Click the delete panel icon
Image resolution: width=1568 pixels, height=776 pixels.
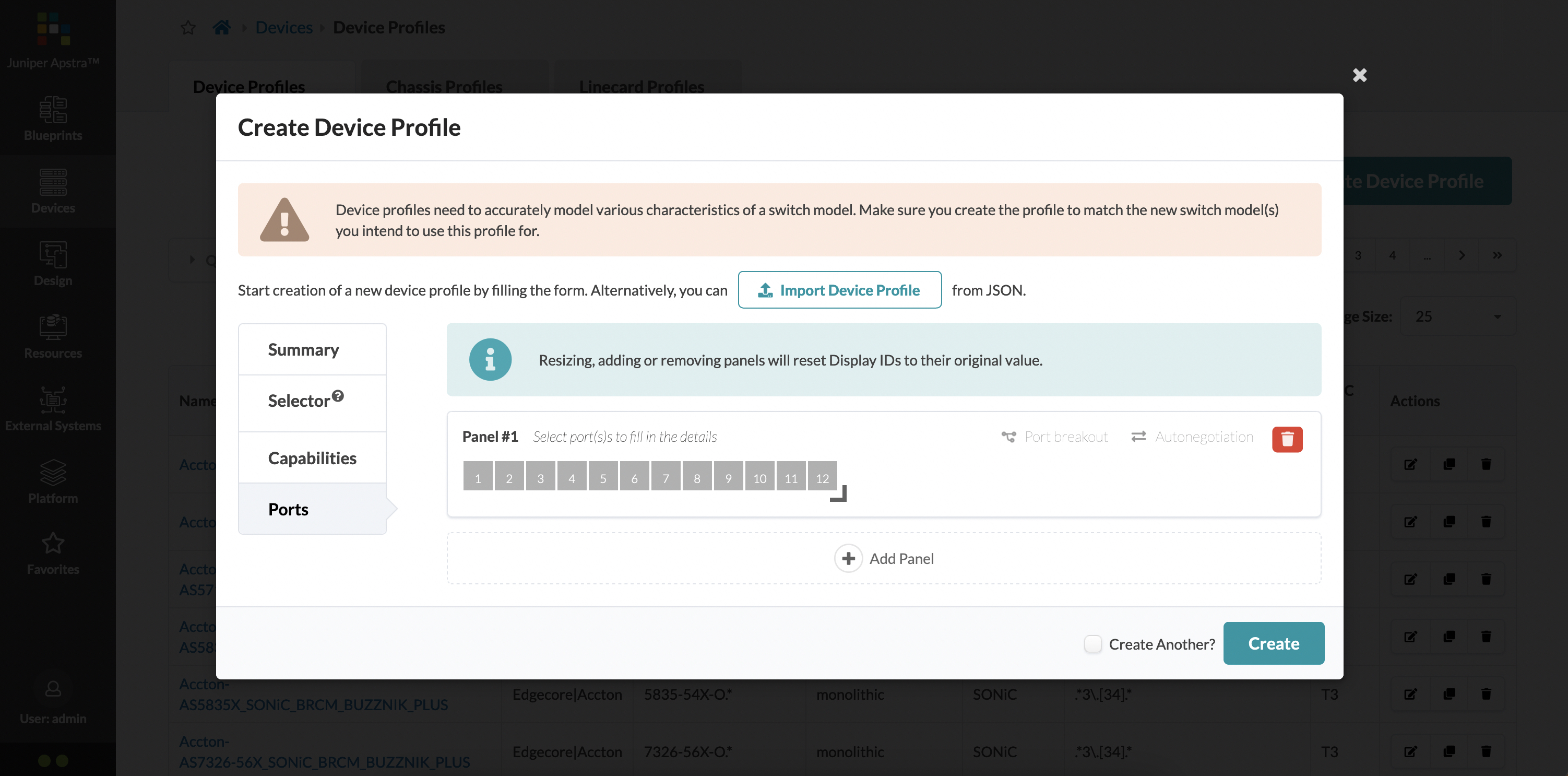click(x=1288, y=438)
